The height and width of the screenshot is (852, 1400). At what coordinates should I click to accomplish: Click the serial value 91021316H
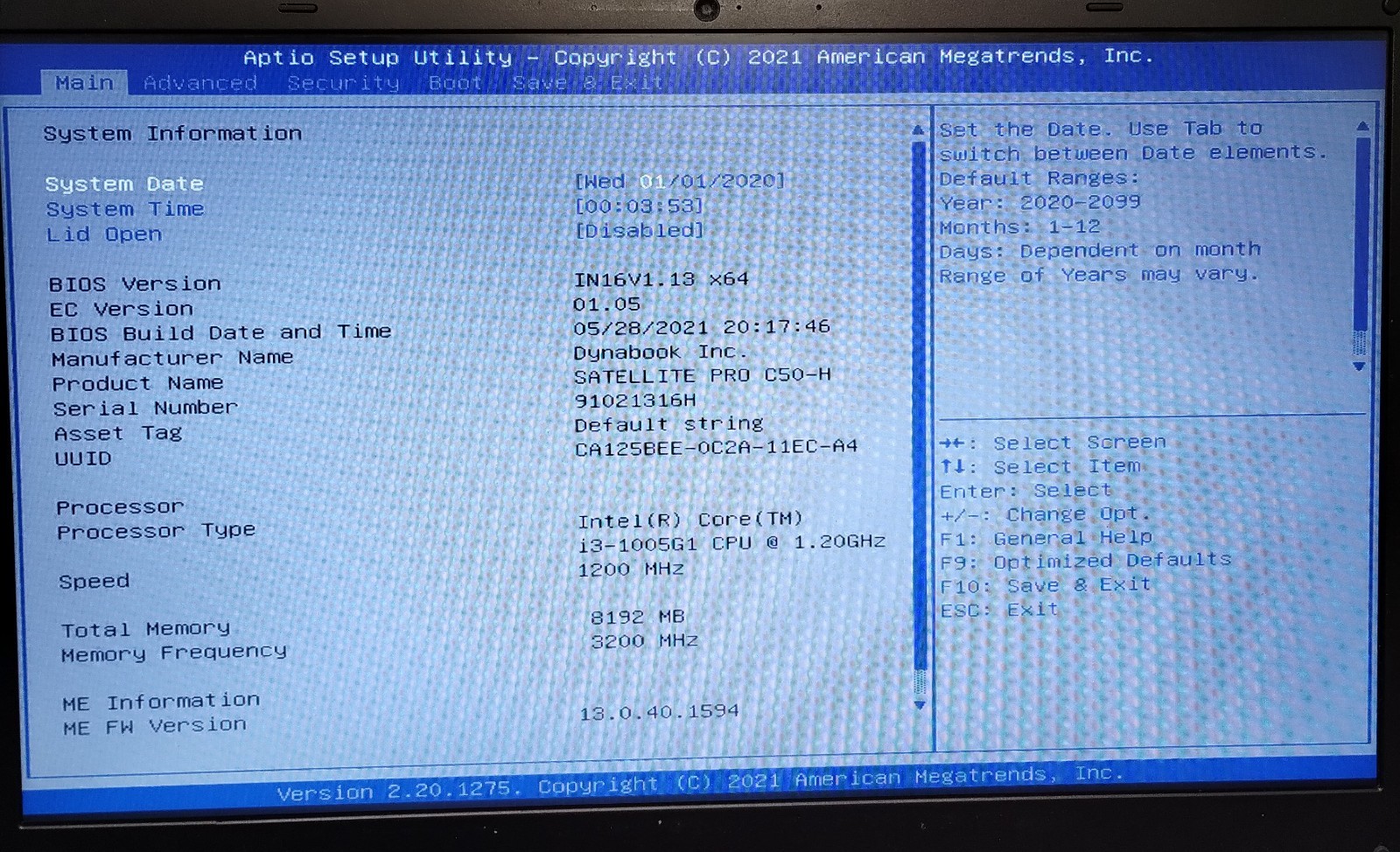tap(635, 401)
